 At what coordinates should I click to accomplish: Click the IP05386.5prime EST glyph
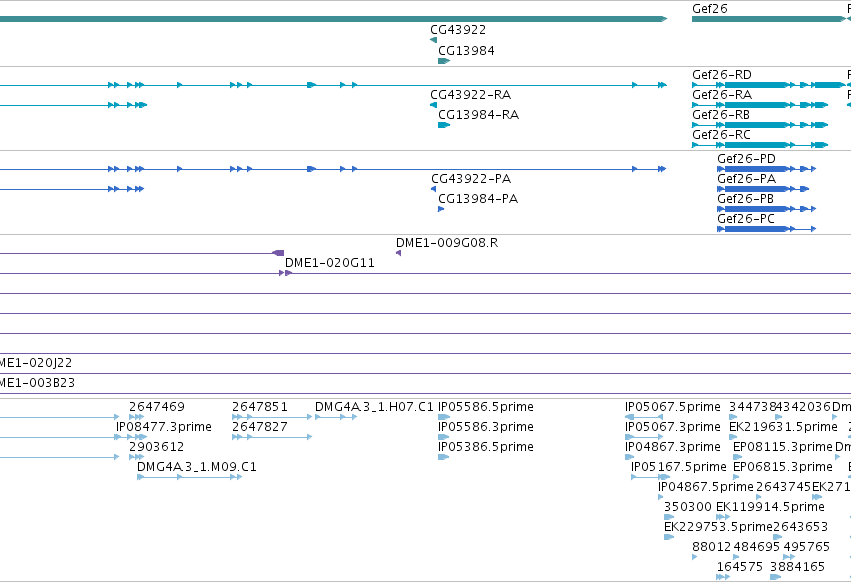pyautogui.click(x=444, y=457)
